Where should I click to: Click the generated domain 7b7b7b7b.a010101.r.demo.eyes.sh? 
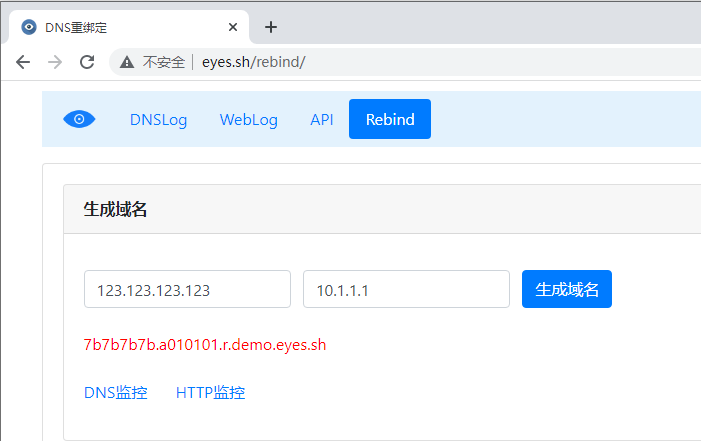pos(205,345)
